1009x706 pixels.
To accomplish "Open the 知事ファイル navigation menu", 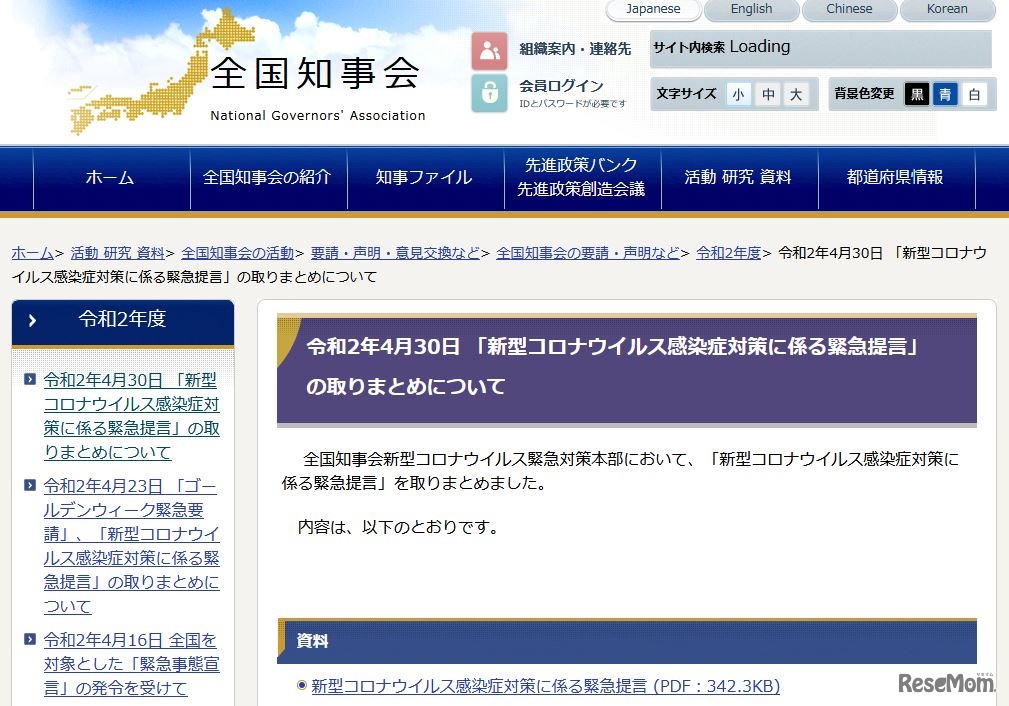I will 424,177.
